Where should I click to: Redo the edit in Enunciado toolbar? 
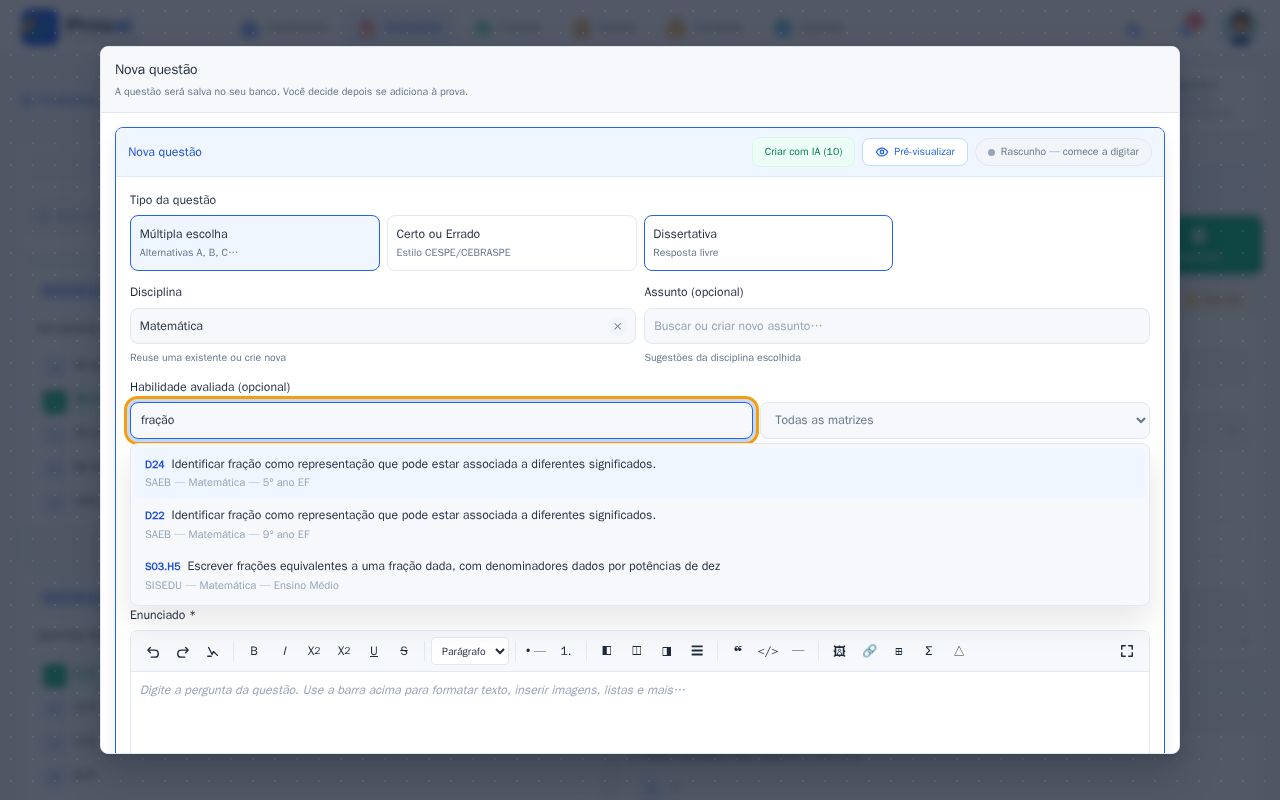click(x=183, y=651)
